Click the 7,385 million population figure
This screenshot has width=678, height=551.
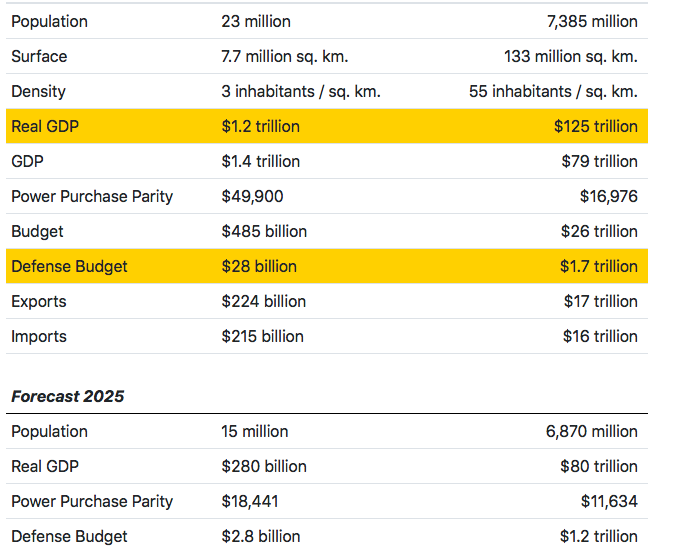[592, 21]
